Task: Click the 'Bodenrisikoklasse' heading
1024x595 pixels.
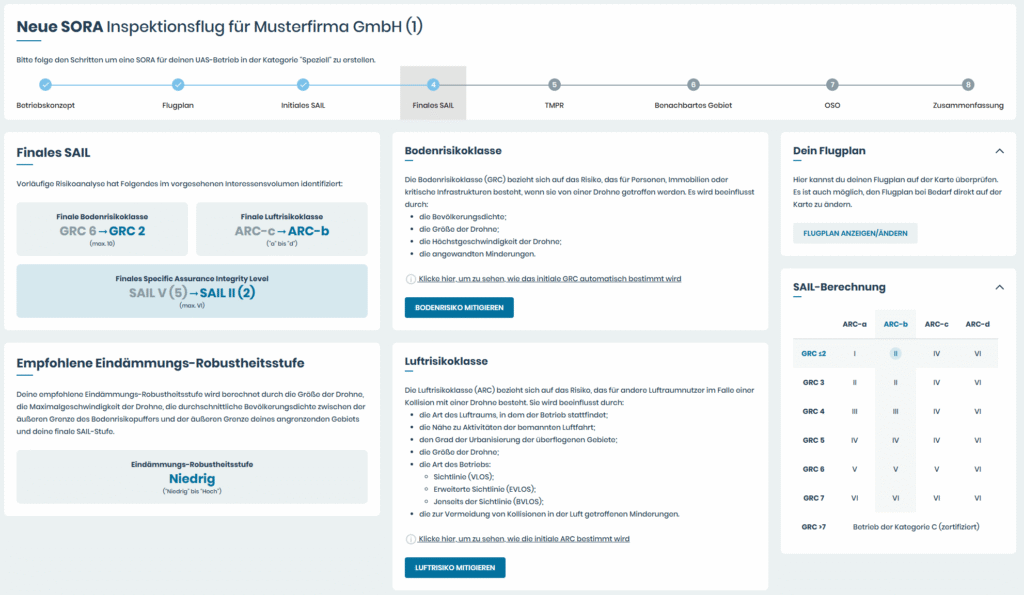Action: tap(453, 151)
